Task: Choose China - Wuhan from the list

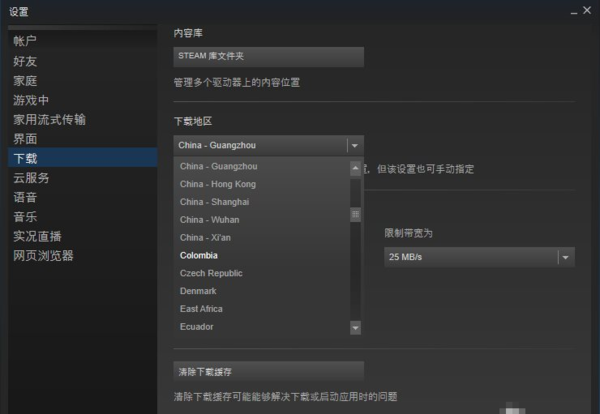Action: click(262, 220)
